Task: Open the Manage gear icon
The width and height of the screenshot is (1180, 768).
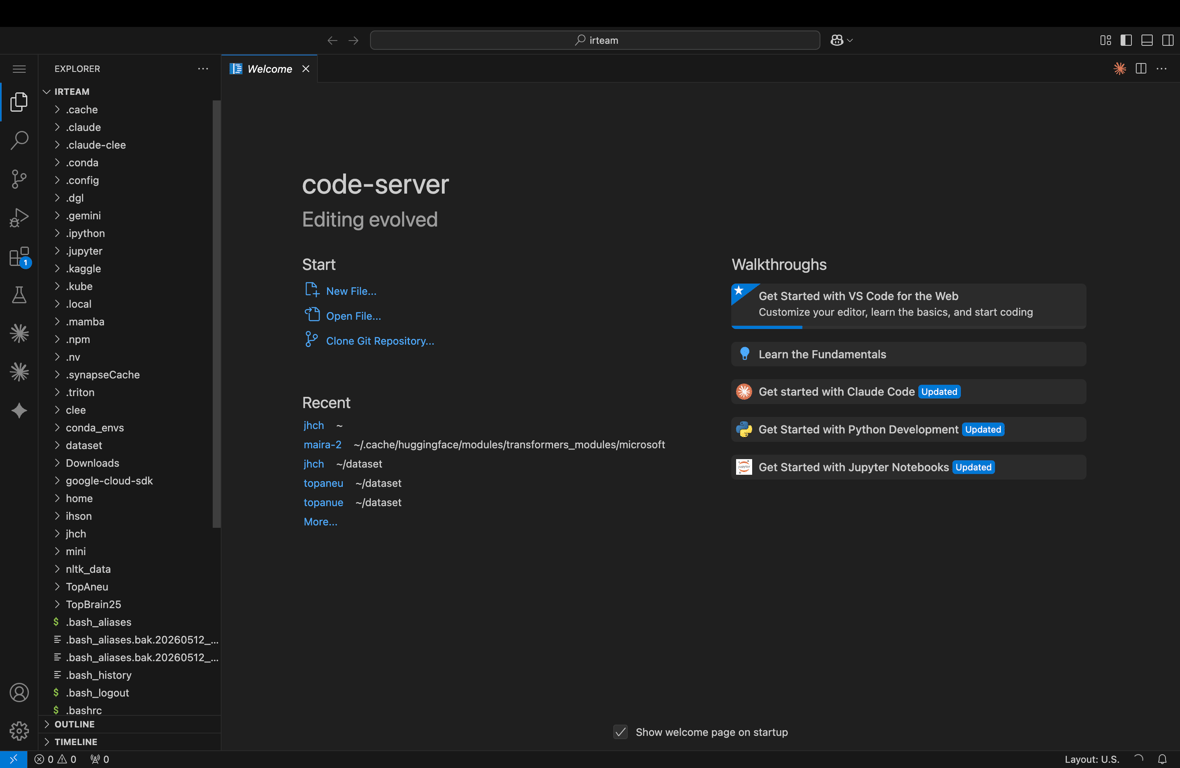Action: pos(19,730)
